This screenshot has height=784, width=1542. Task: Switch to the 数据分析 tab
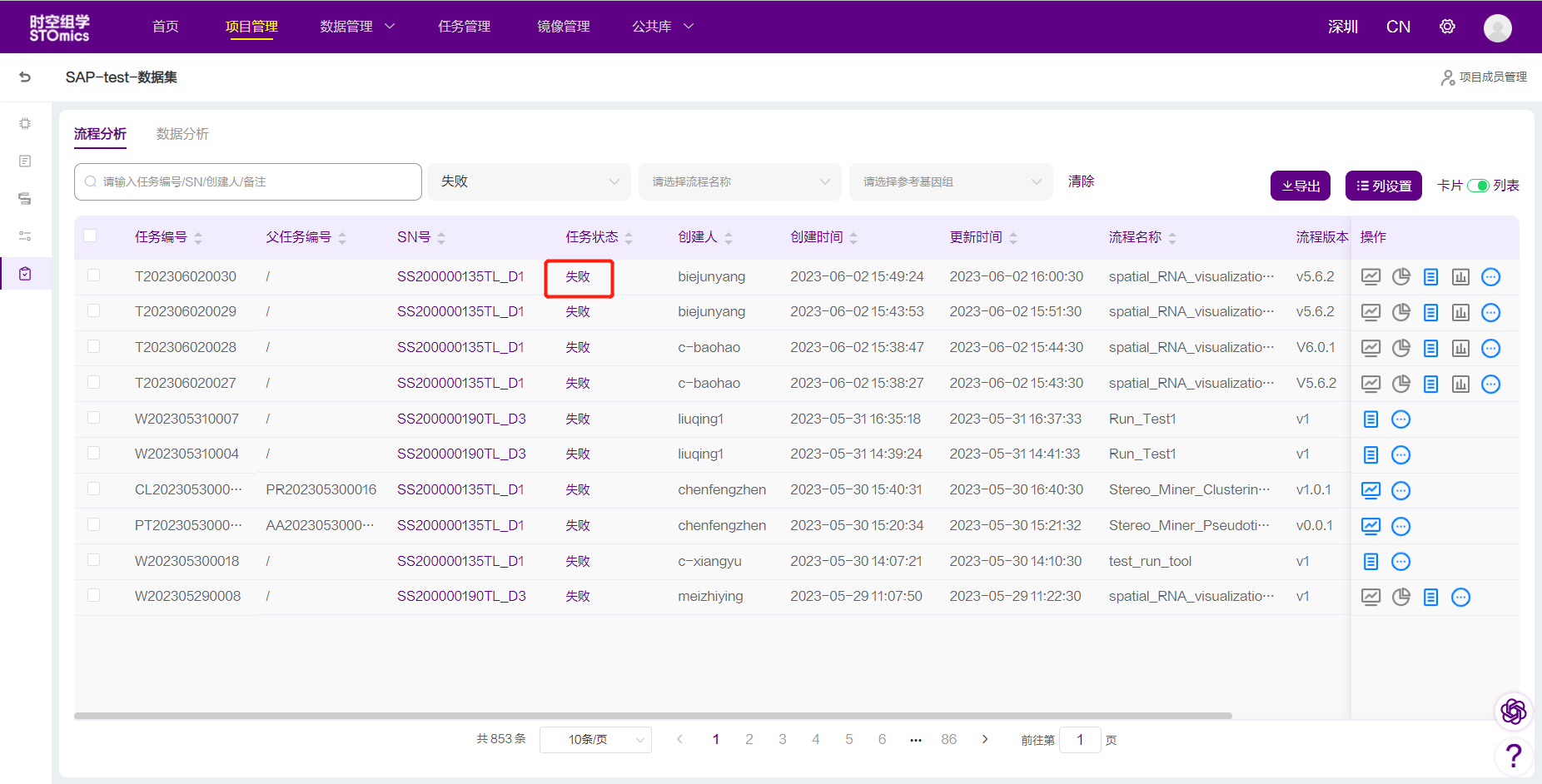tap(182, 134)
